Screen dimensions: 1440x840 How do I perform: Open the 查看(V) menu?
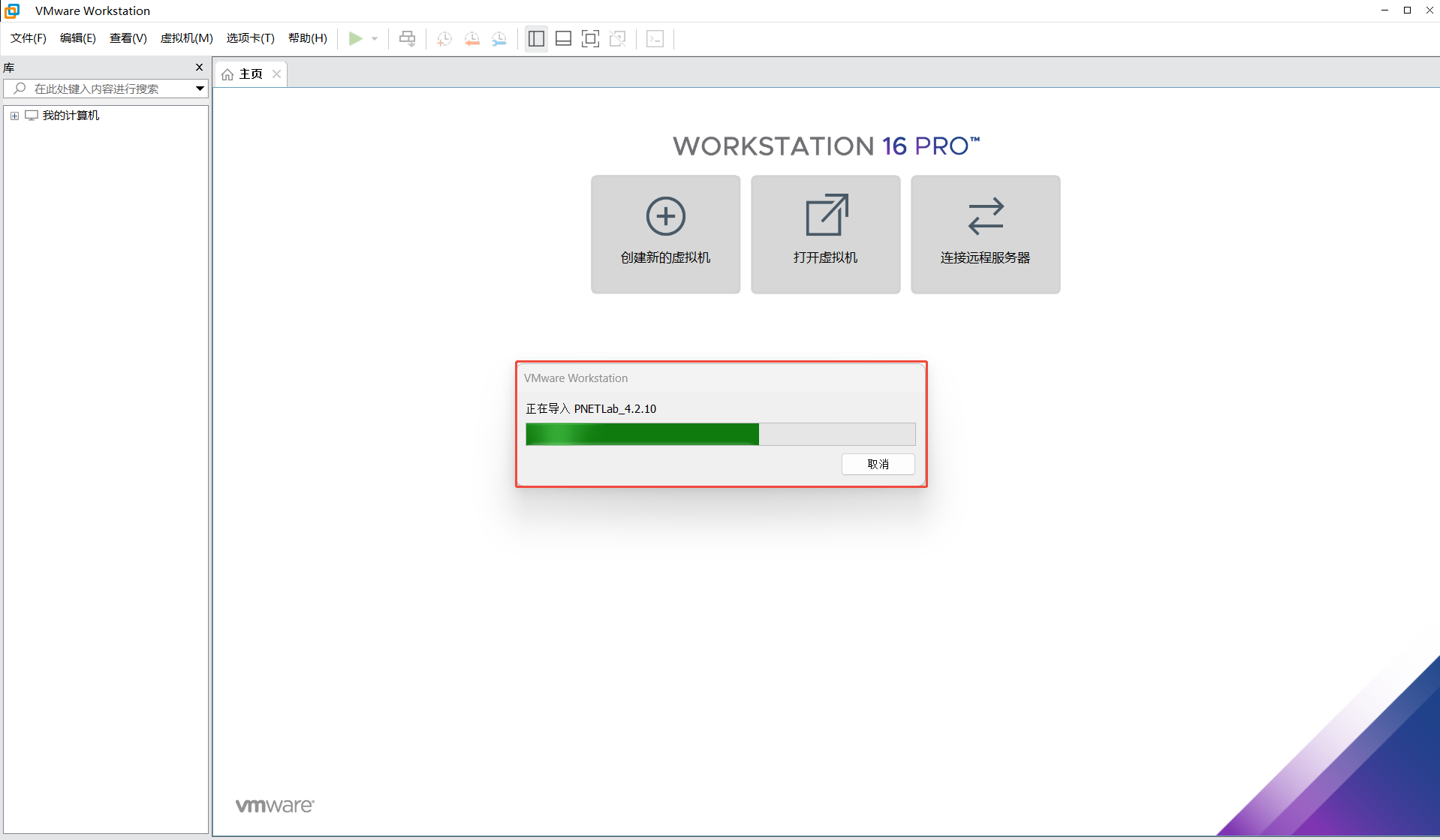128,38
